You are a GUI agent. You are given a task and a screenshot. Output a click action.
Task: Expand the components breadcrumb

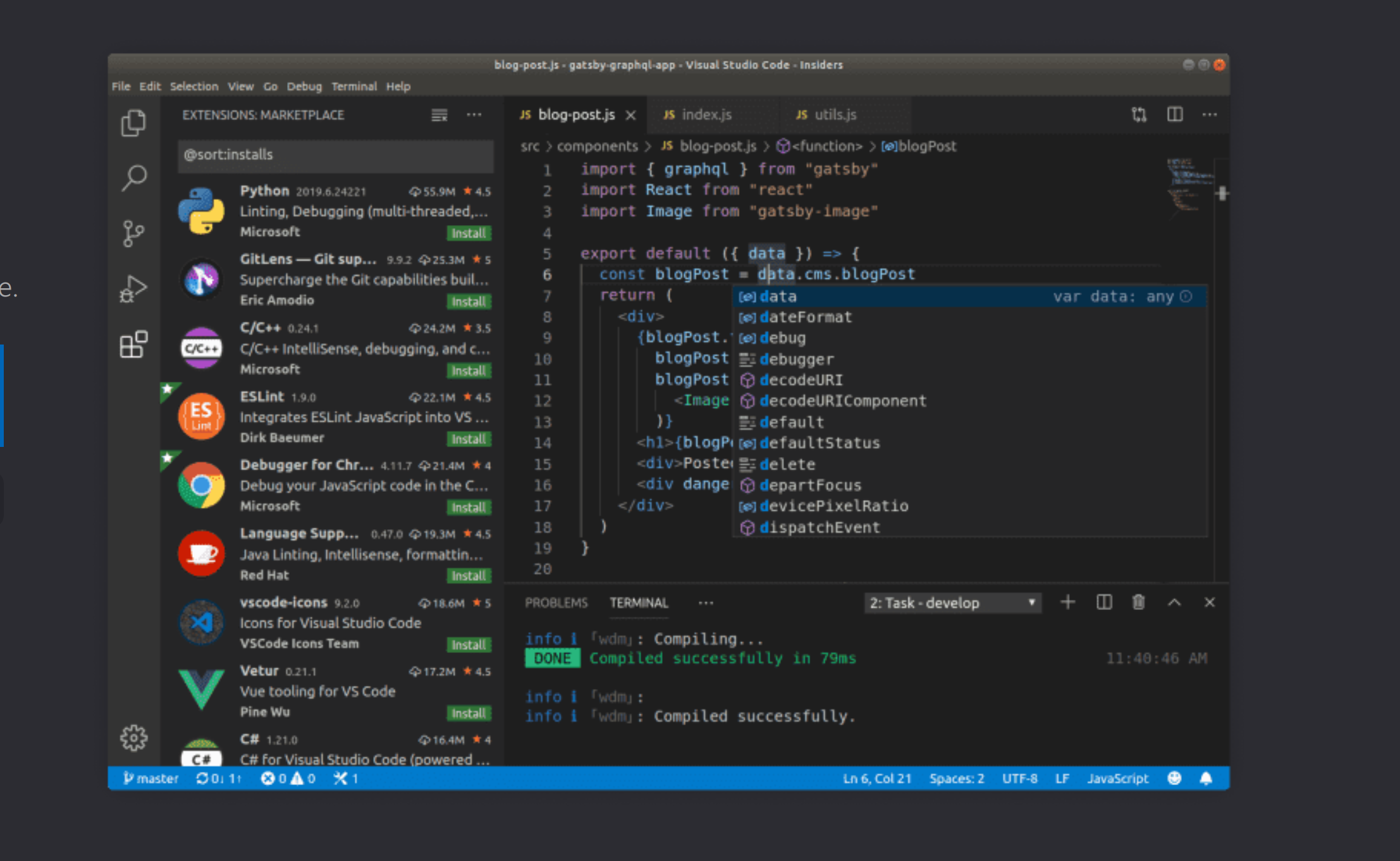[x=597, y=145]
